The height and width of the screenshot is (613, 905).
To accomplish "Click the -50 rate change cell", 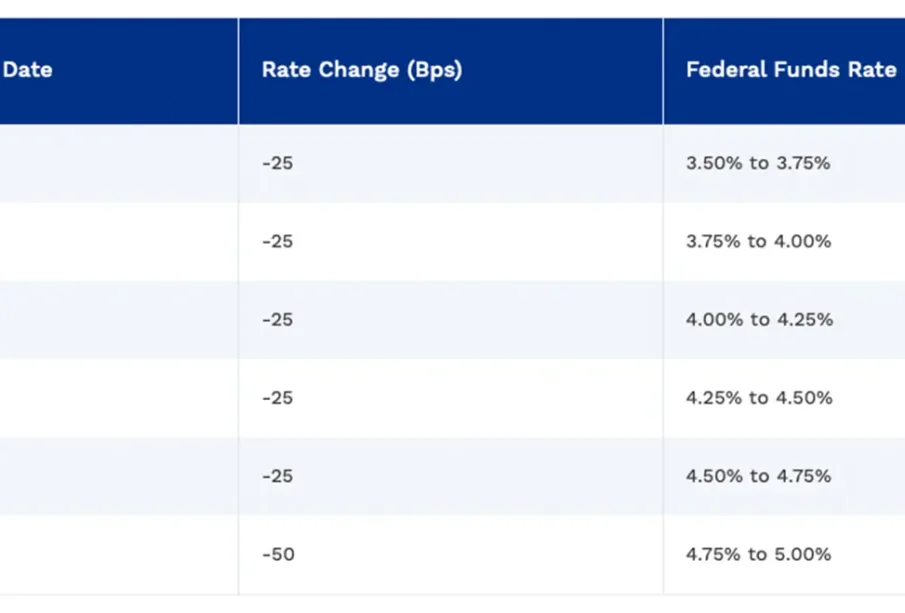I will point(278,554).
